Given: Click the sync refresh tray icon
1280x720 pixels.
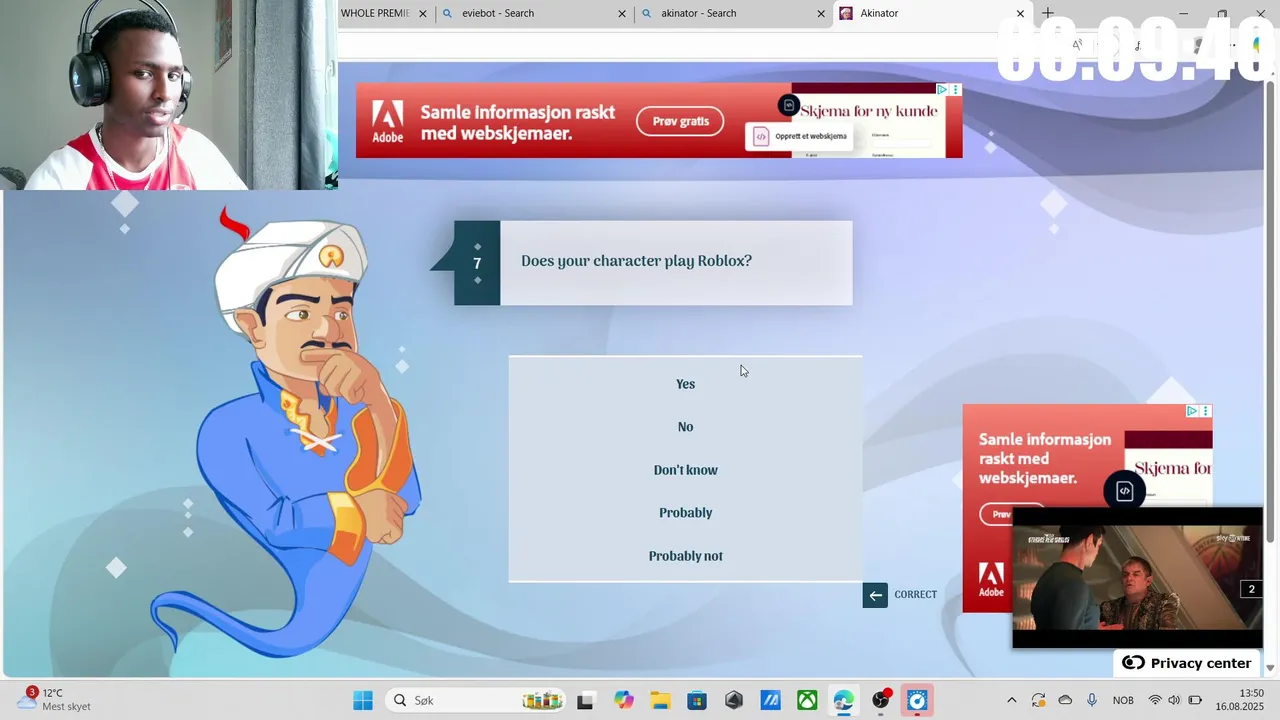Looking at the screenshot, I should [1038, 701].
